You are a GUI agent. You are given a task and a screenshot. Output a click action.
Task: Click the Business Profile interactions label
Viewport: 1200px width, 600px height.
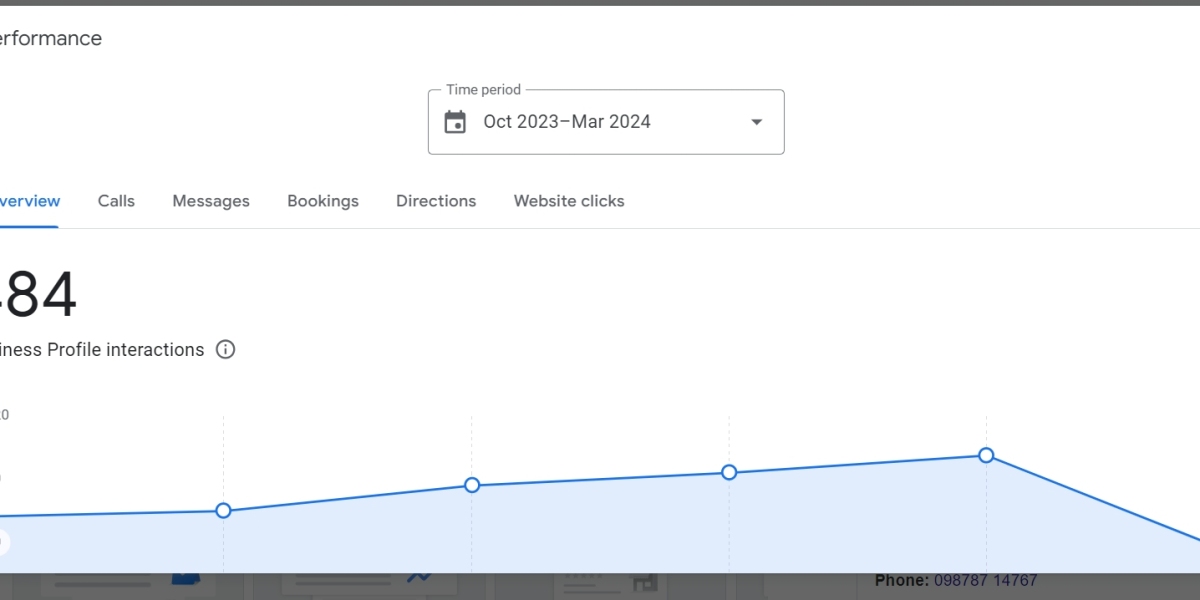[102, 349]
